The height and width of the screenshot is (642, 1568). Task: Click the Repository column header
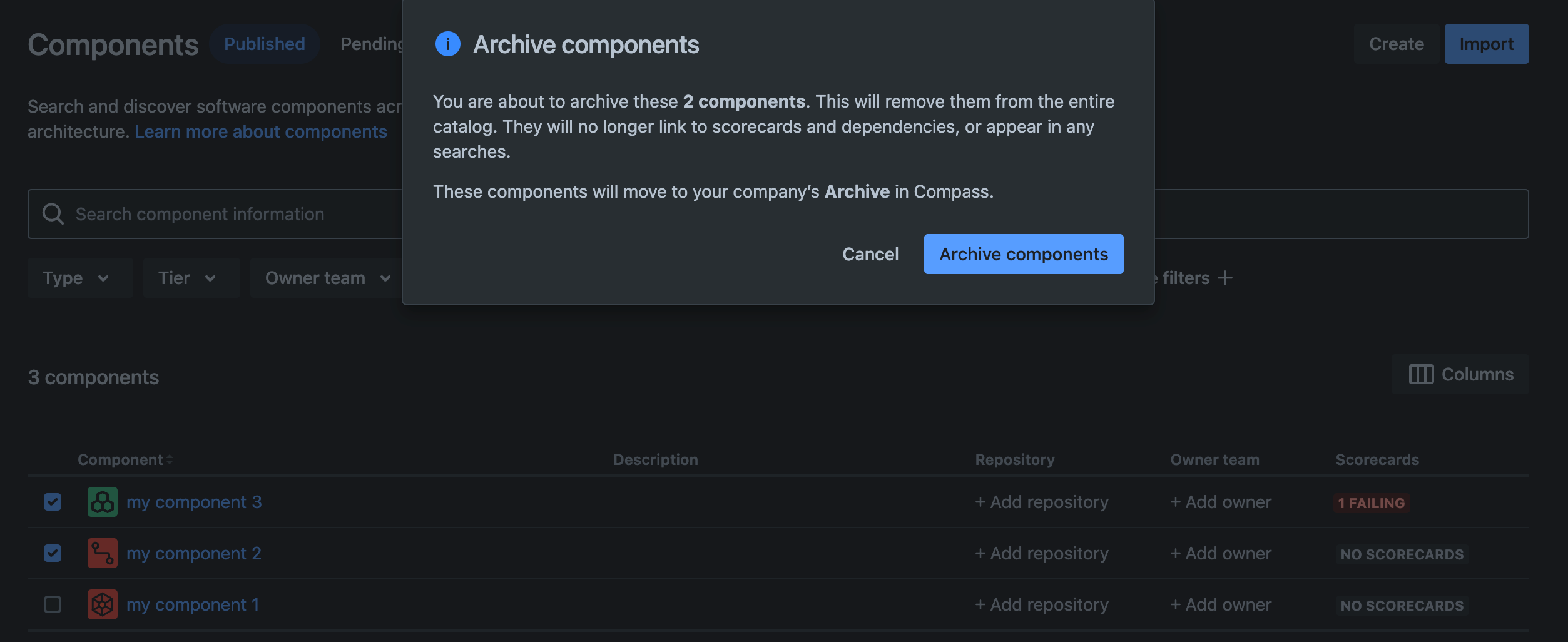(1015, 460)
